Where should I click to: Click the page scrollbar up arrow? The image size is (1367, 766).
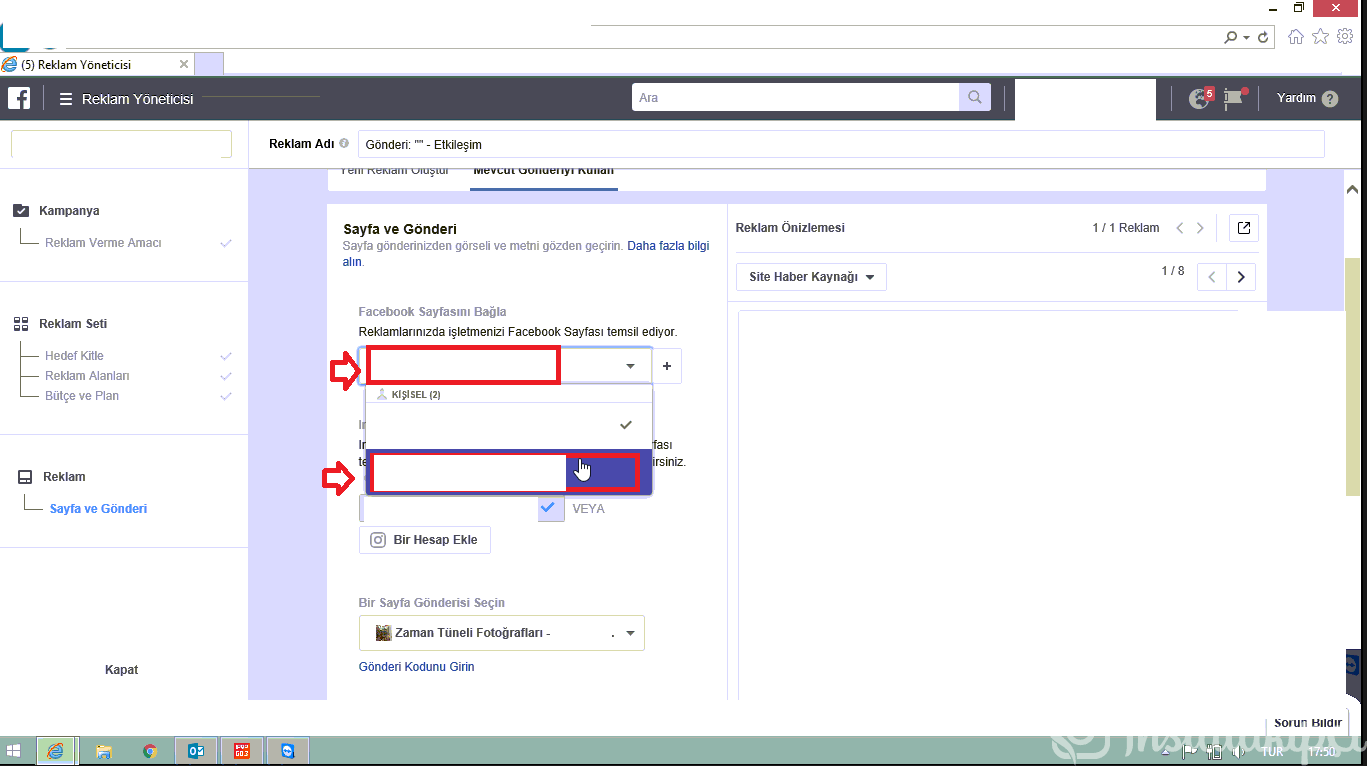coord(1353,188)
